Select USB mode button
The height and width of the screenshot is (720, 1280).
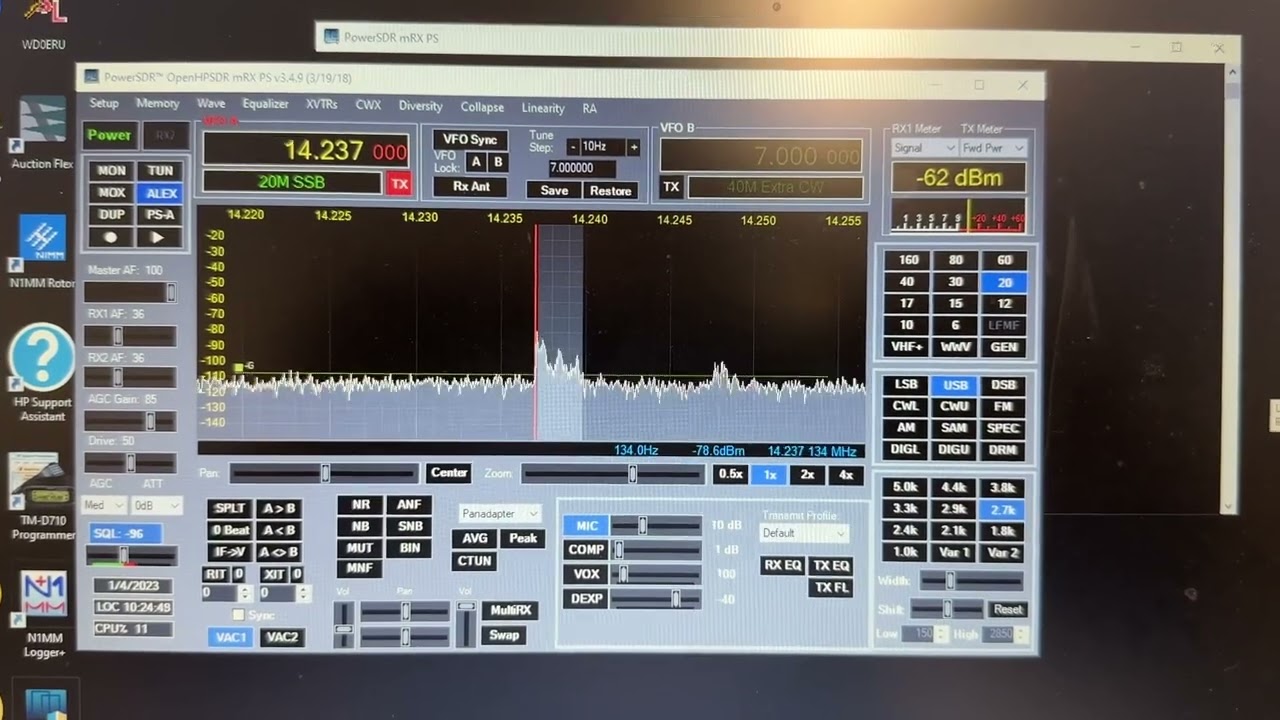click(x=955, y=385)
